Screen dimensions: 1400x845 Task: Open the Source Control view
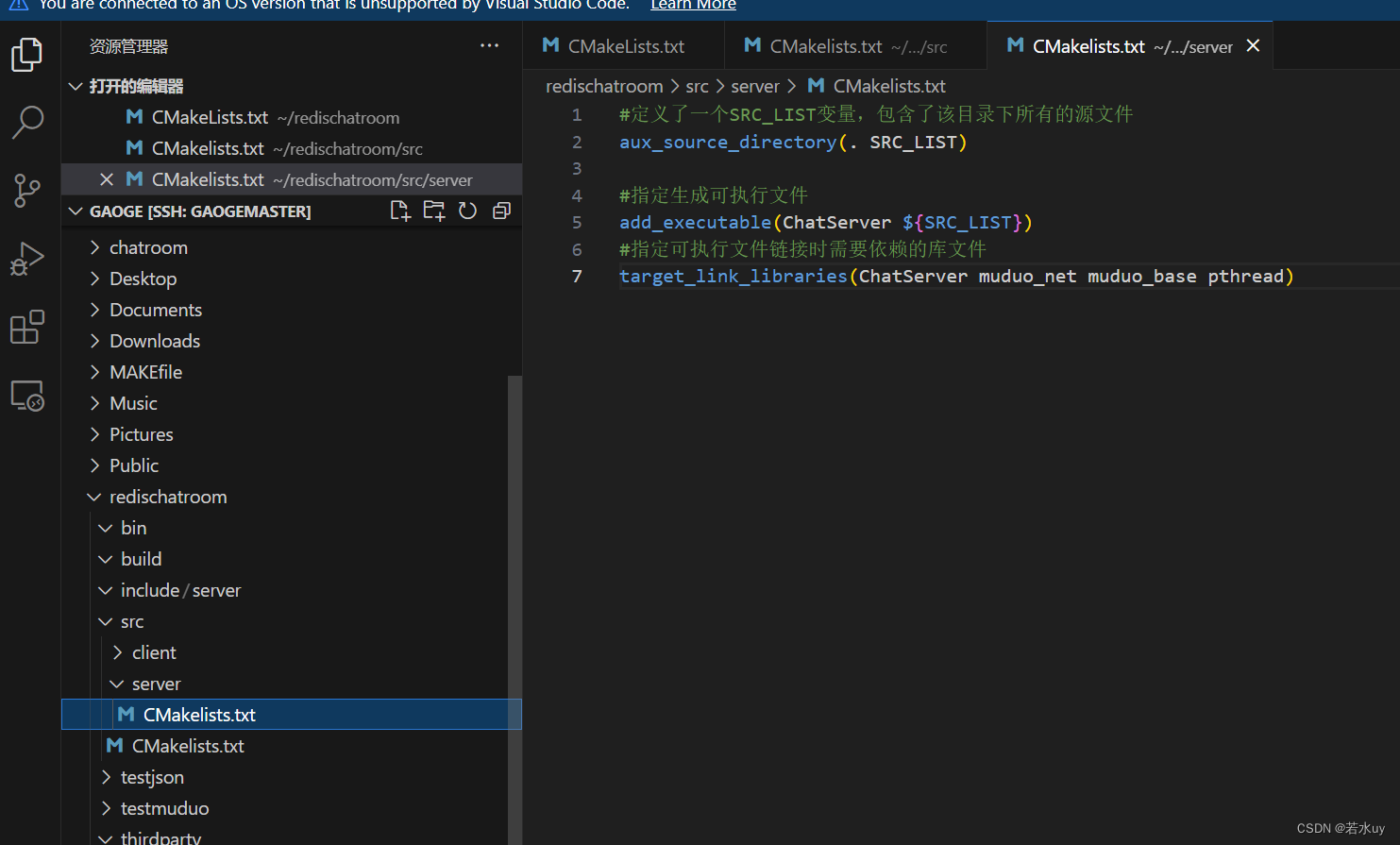click(26, 190)
